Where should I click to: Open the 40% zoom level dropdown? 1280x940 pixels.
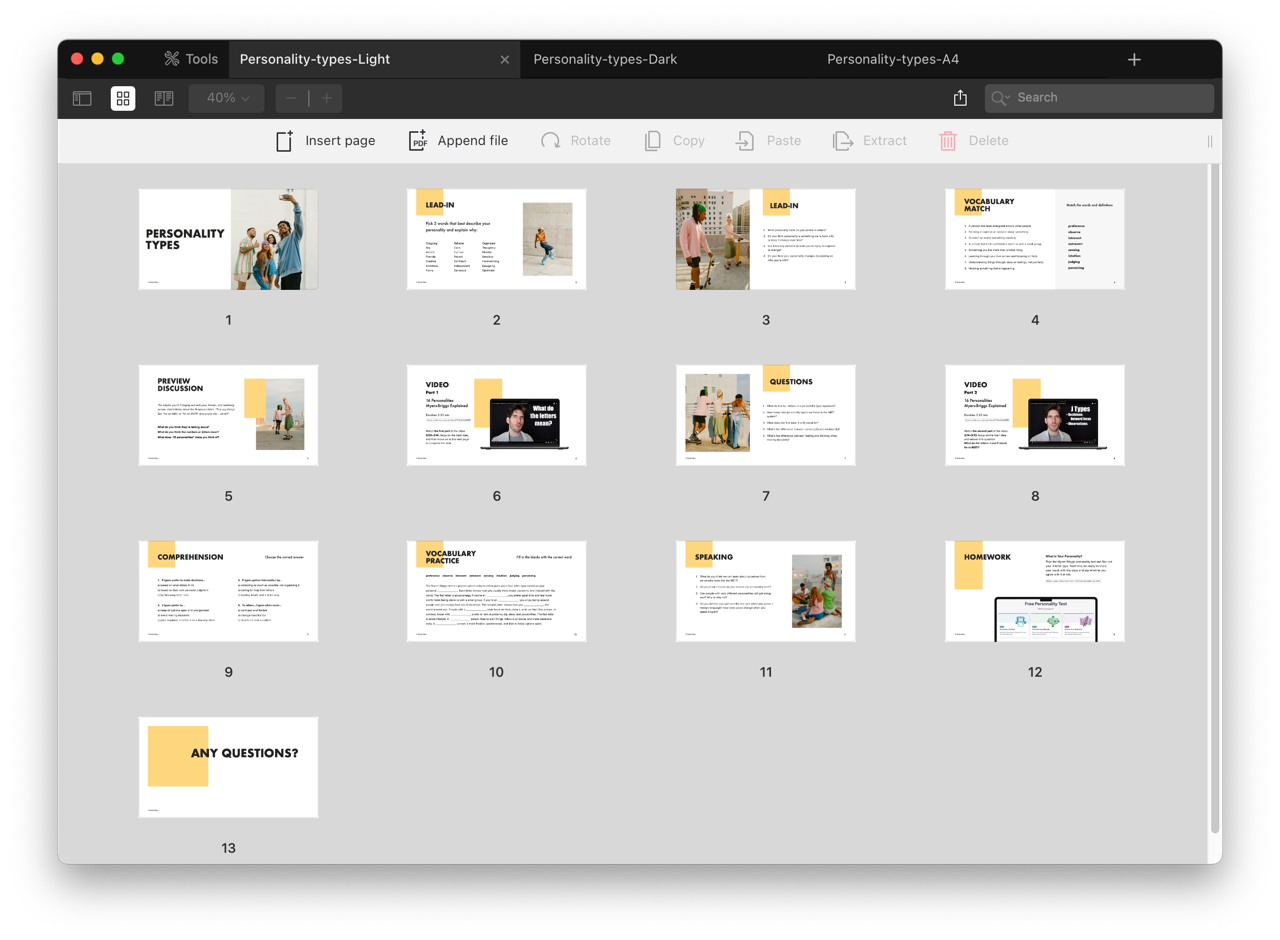[x=227, y=98]
